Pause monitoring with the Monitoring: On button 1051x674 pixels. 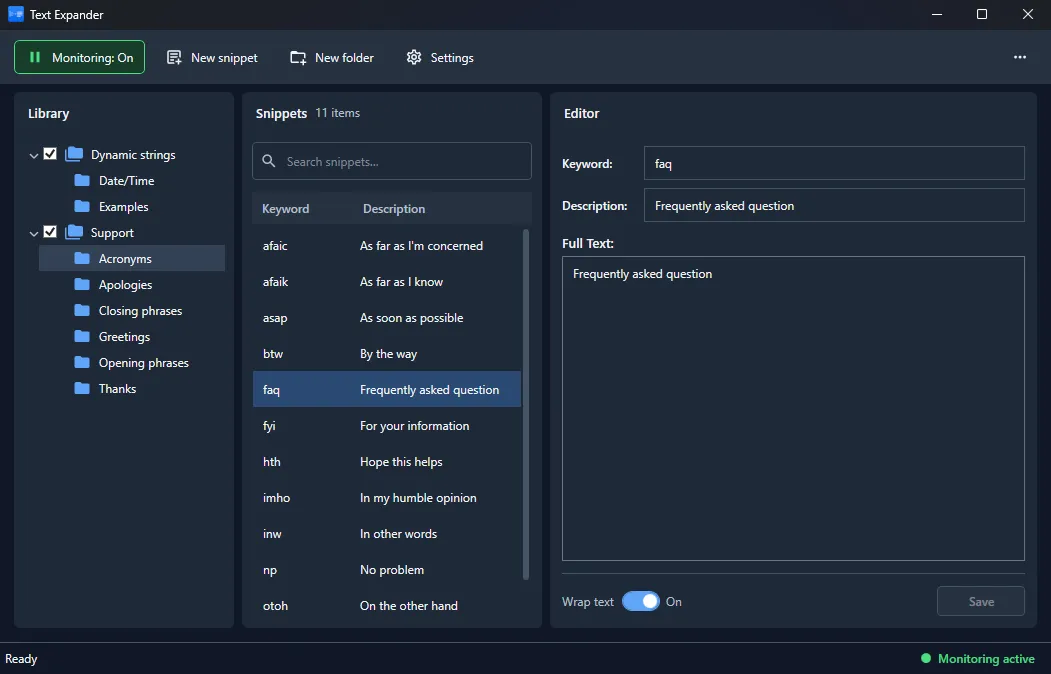[x=79, y=58]
